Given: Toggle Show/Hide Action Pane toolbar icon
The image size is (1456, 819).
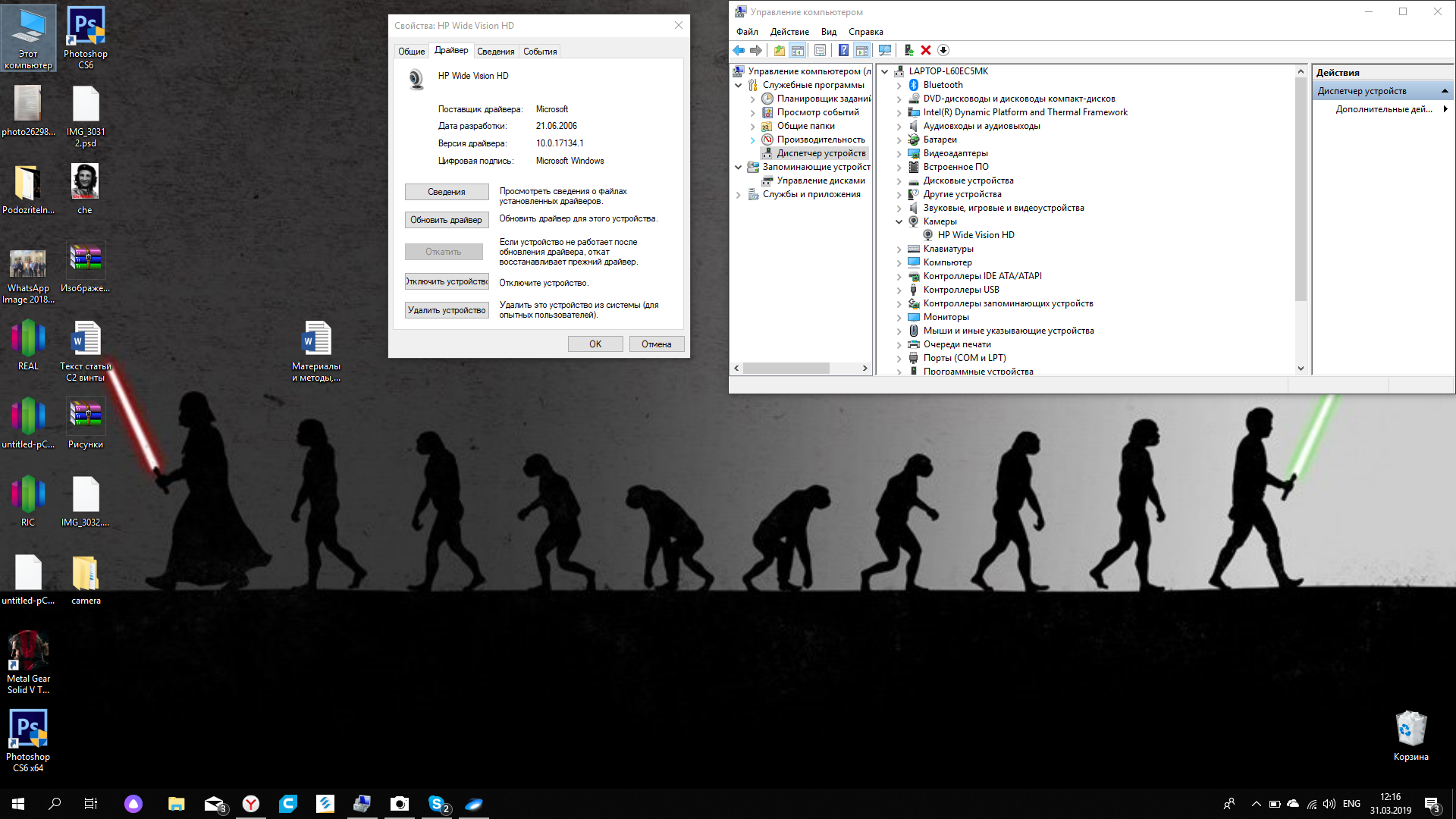Looking at the screenshot, I should coord(862,50).
